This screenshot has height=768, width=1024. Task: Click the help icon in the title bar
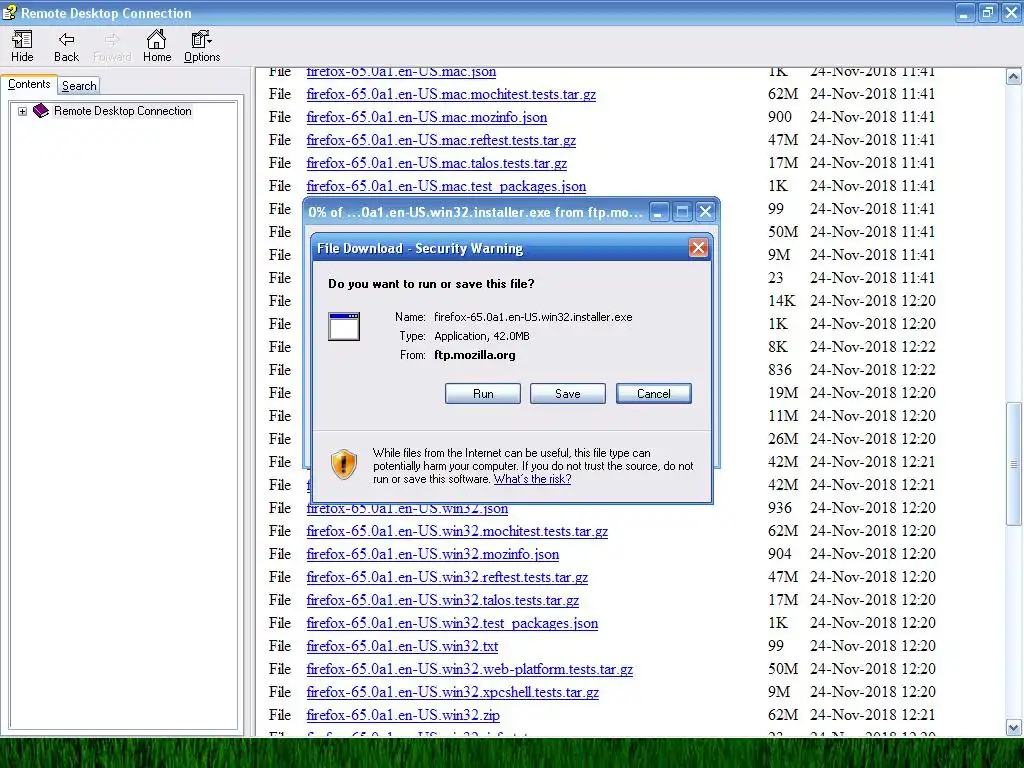(x=8, y=12)
